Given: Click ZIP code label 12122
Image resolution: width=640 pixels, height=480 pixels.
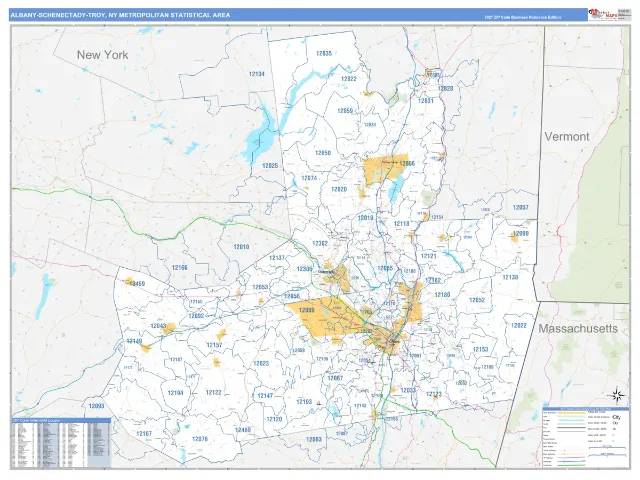Looking at the screenshot, I should (213, 392).
